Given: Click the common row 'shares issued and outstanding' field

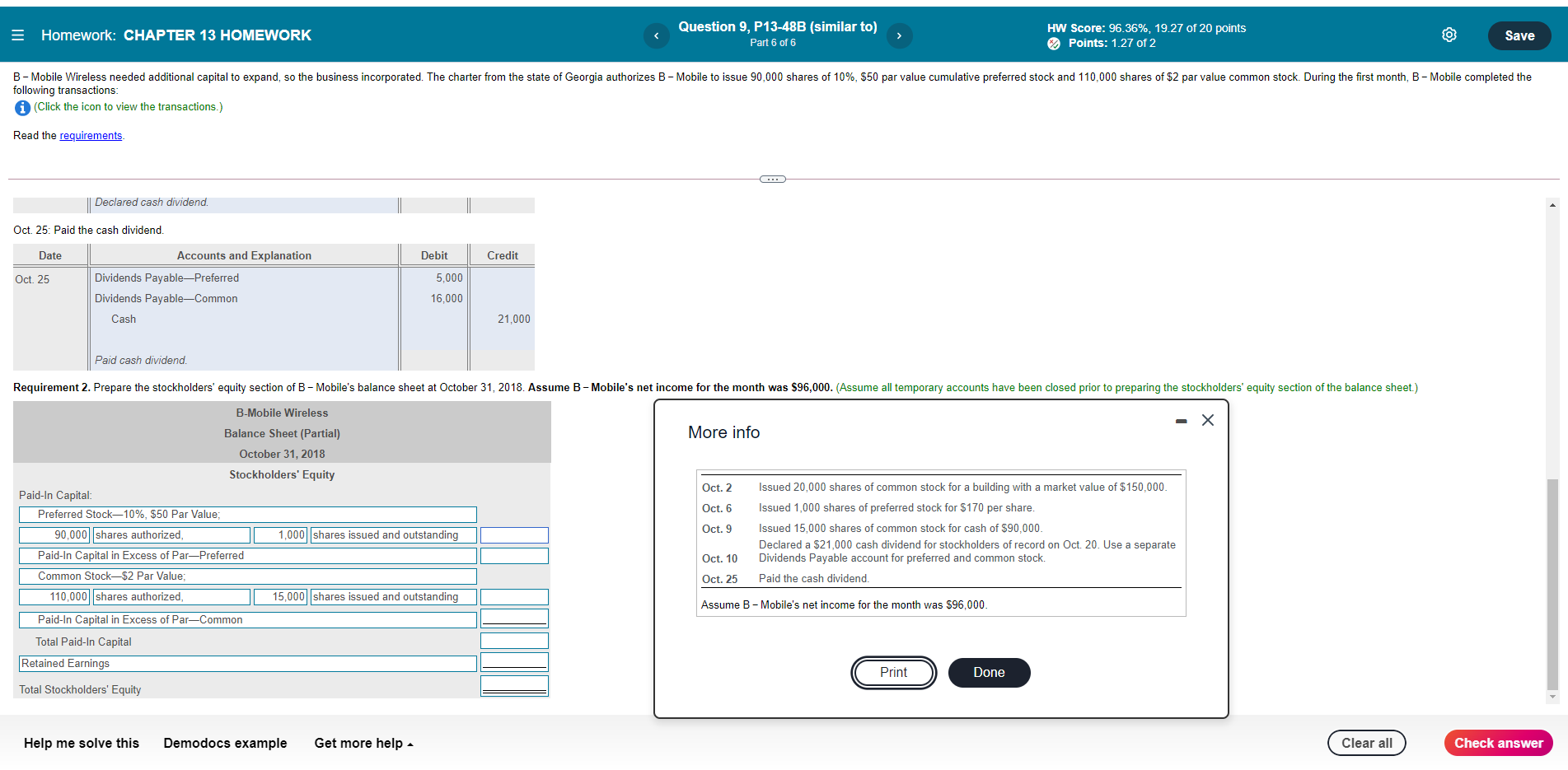Looking at the screenshot, I should click(393, 597).
